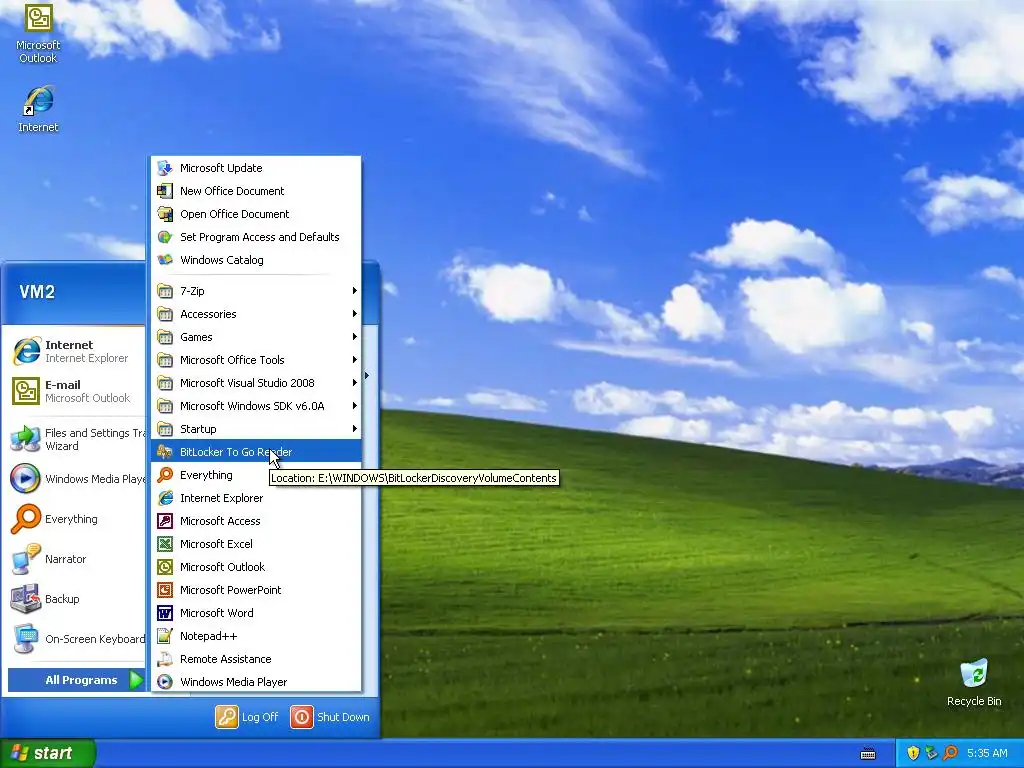Click the Microsoft Update icon in programs menu

tap(165, 168)
